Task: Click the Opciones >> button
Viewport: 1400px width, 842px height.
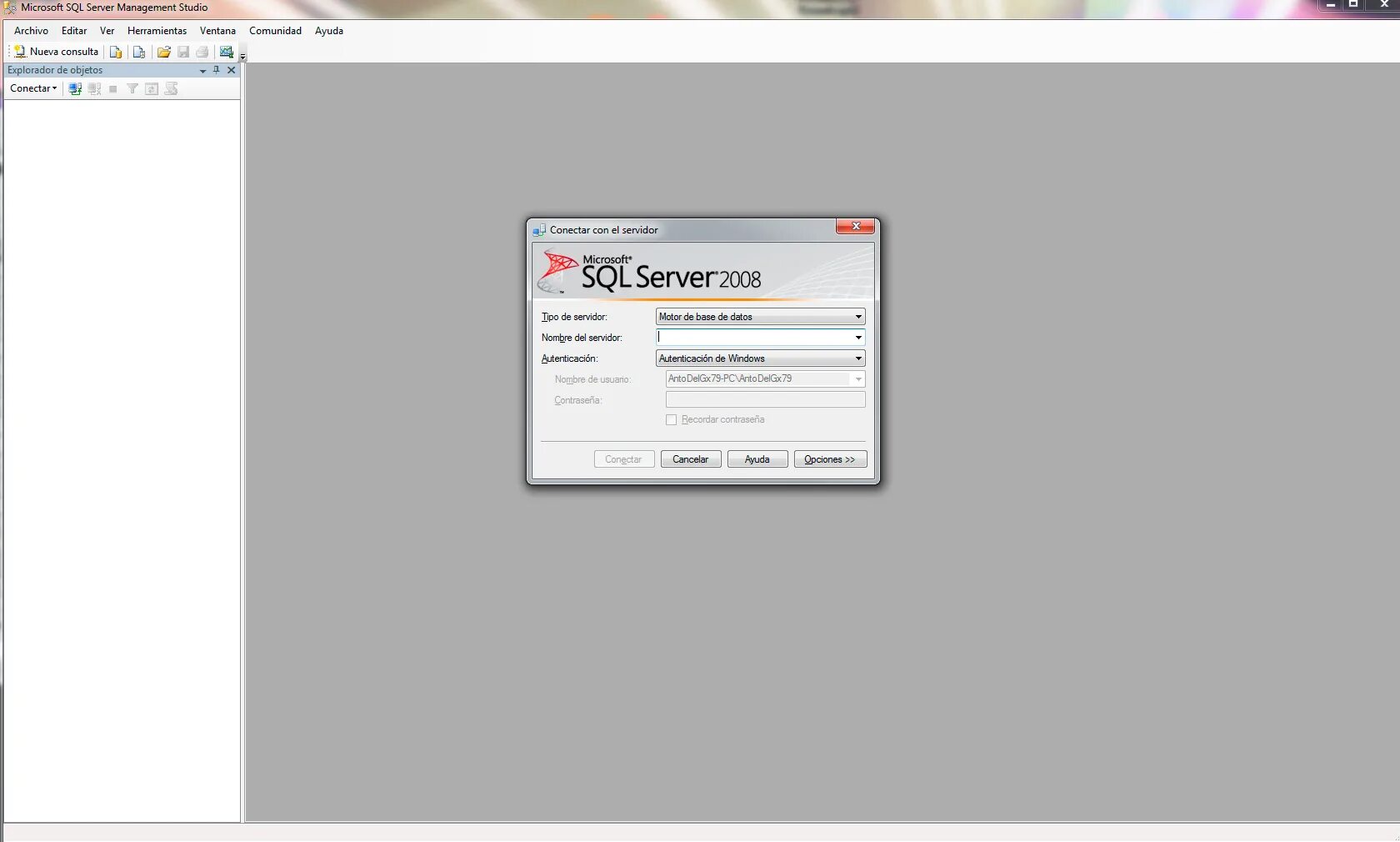Action: point(830,459)
